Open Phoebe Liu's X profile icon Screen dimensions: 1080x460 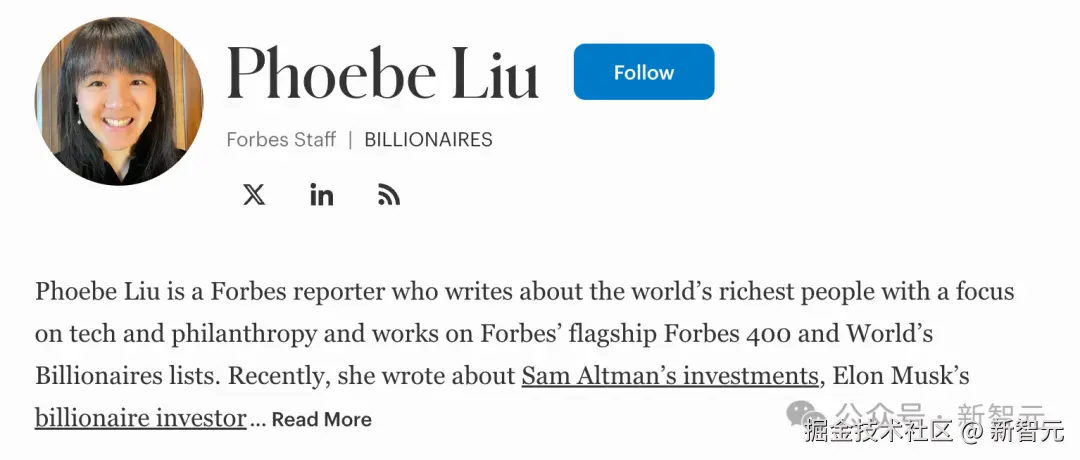pos(254,195)
